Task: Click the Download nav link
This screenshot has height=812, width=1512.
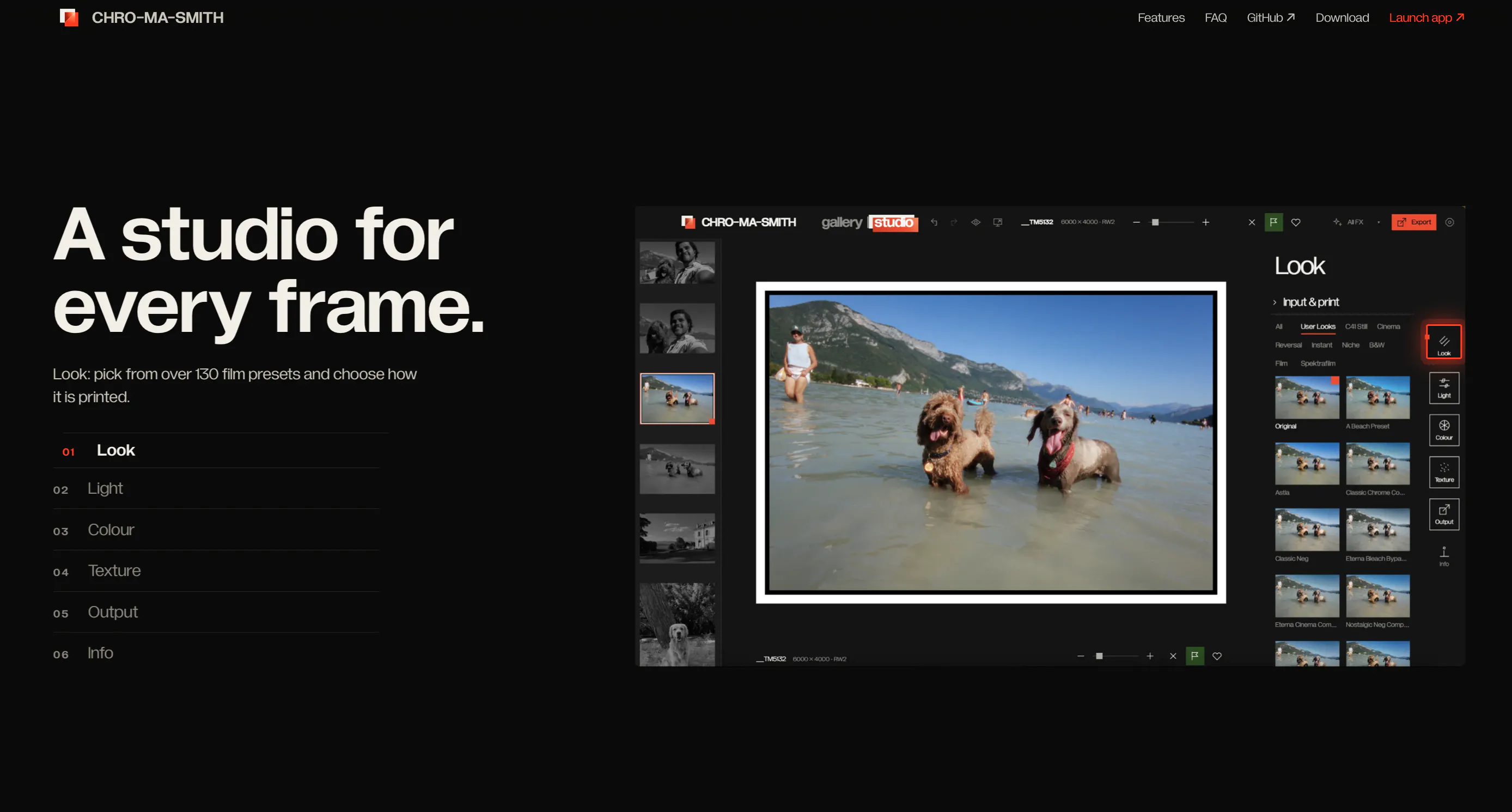Action: pyautogui.click(x=1342, y=17)
